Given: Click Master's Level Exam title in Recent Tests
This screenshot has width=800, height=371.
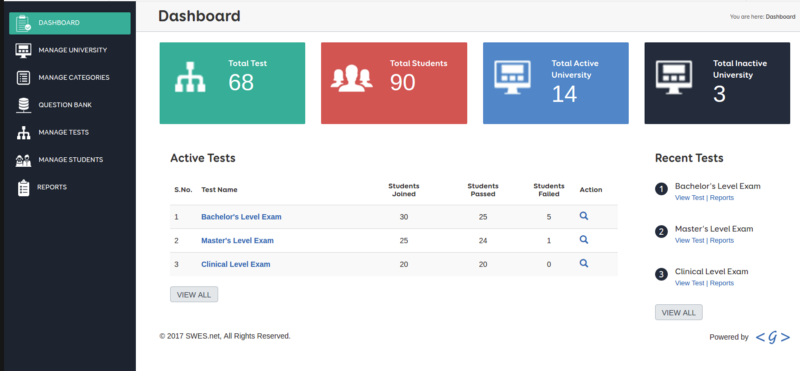Looking at the screenshot, I should 714,229.
